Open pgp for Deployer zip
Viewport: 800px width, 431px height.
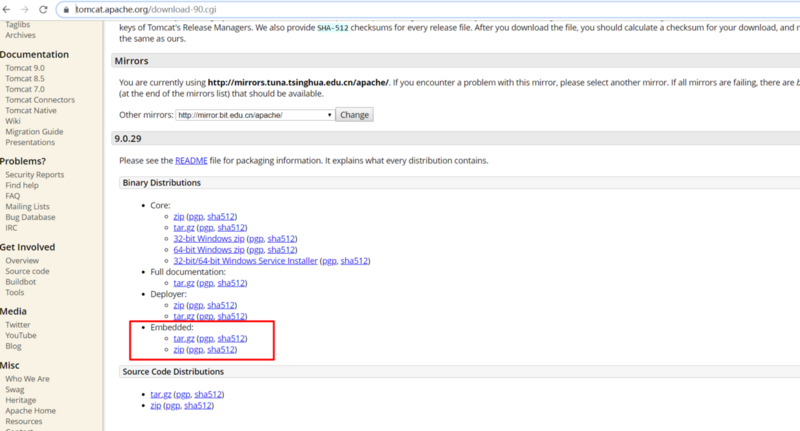[195, 305]
